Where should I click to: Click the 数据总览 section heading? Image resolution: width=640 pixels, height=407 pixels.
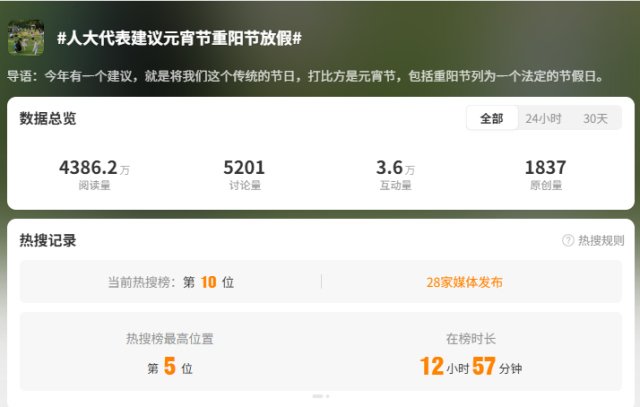47,118
